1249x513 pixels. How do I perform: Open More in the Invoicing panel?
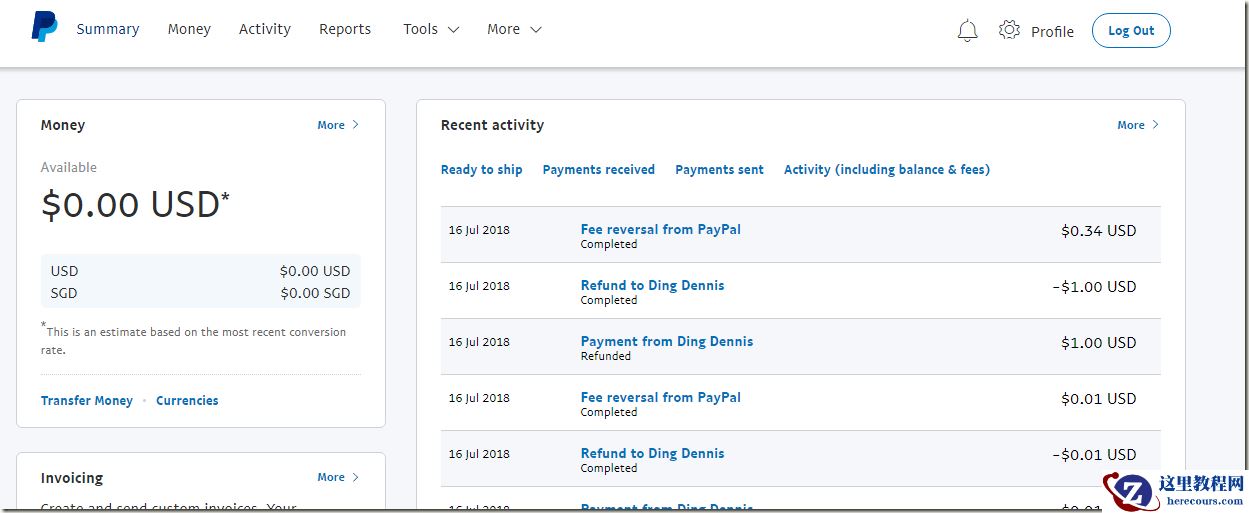[x=338, y=477]
